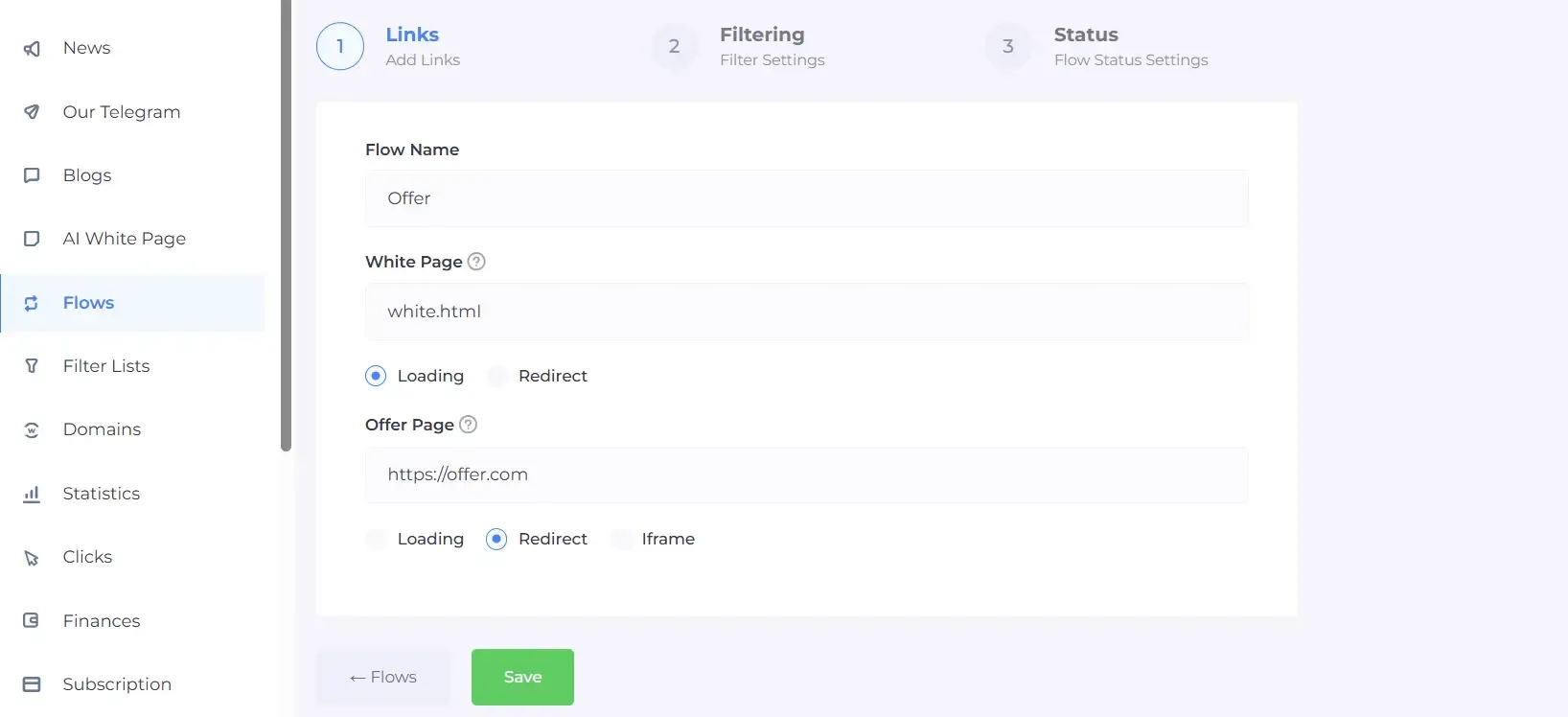Select Loading for the White Page
Viewport: 1568px width, 717px height.
click(376, 377)
